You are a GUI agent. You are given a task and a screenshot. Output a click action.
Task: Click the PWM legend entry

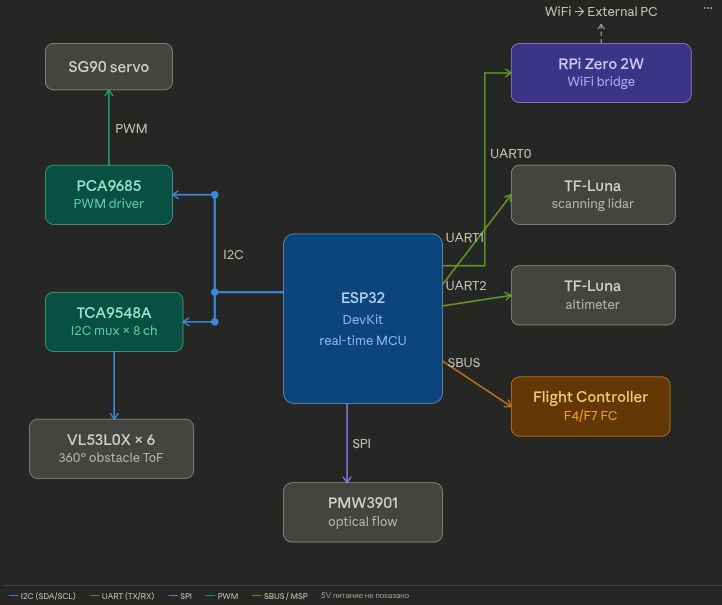[222, 596]
